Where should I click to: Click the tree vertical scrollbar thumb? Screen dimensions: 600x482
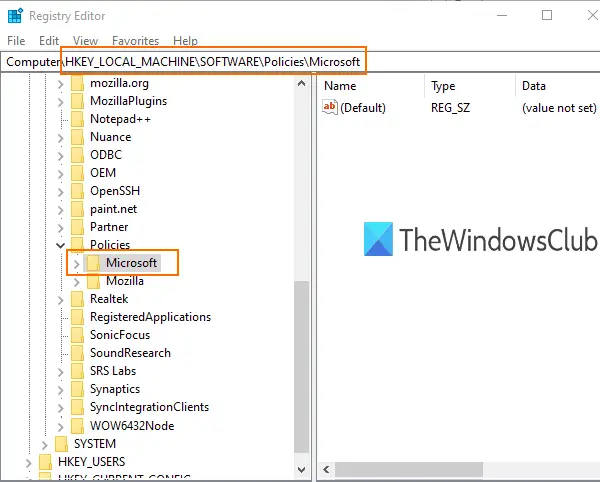302,367
